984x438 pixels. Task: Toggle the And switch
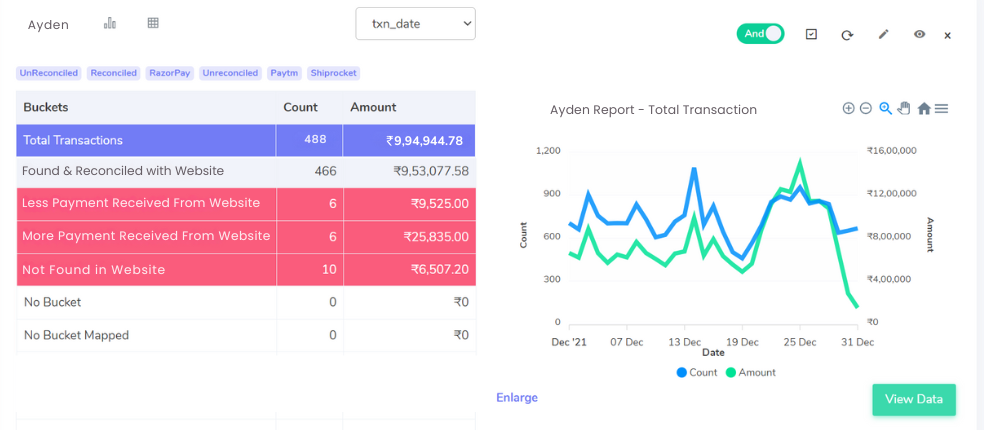pos(761,34)
